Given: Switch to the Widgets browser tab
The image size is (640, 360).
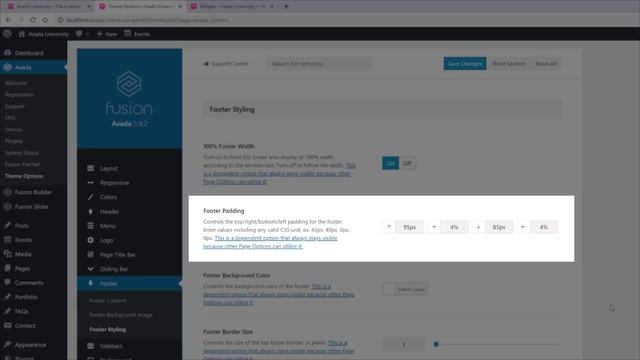Looking at the screenshot, I should click(233, 6).
